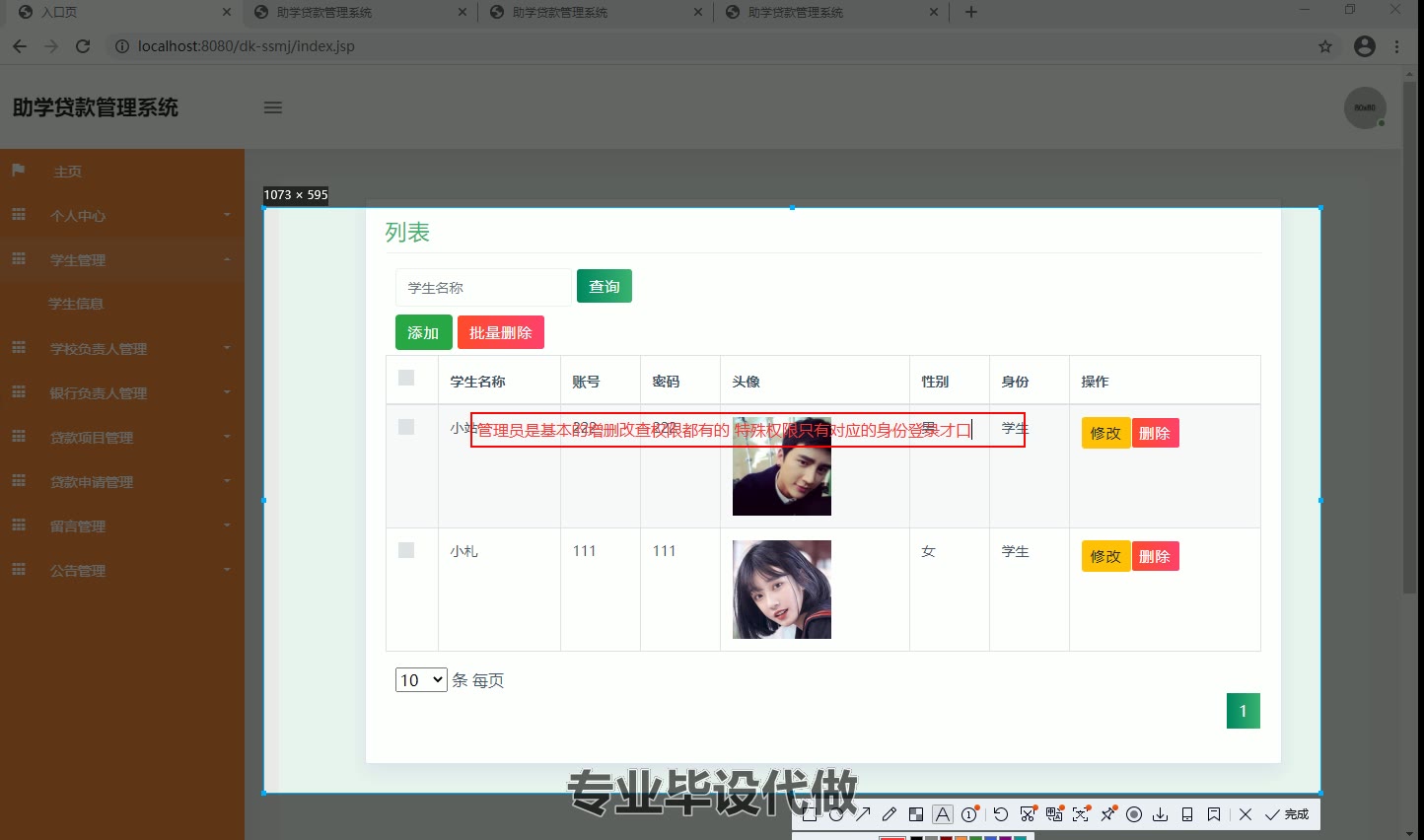Image resolution: width=1424 pixels, height=840 pixels.
Task: Go to 主页 in the sidebar
Action: tap(122, 171)
